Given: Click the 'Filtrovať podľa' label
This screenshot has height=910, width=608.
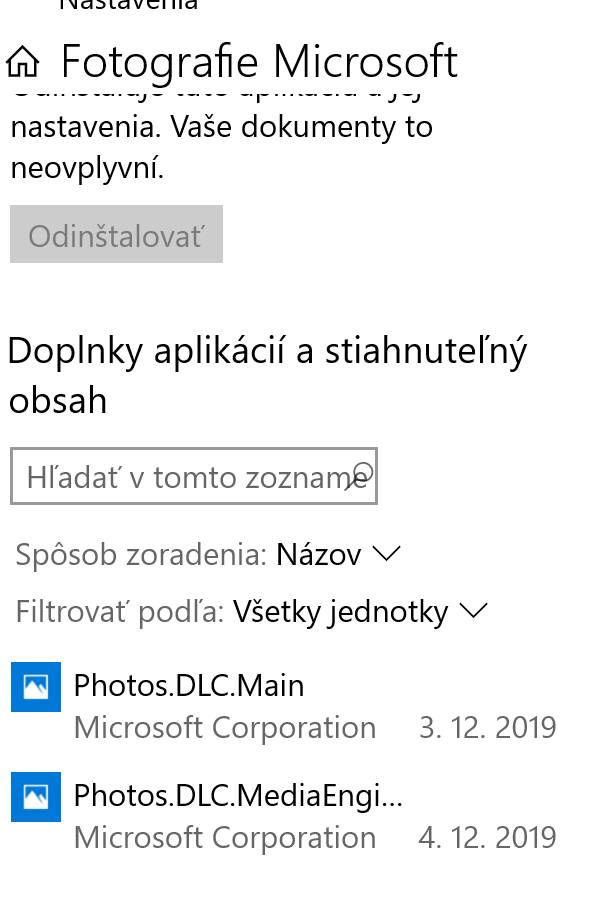Looking at the screenshot, I should pyautogui.click(x=120, y=611).
